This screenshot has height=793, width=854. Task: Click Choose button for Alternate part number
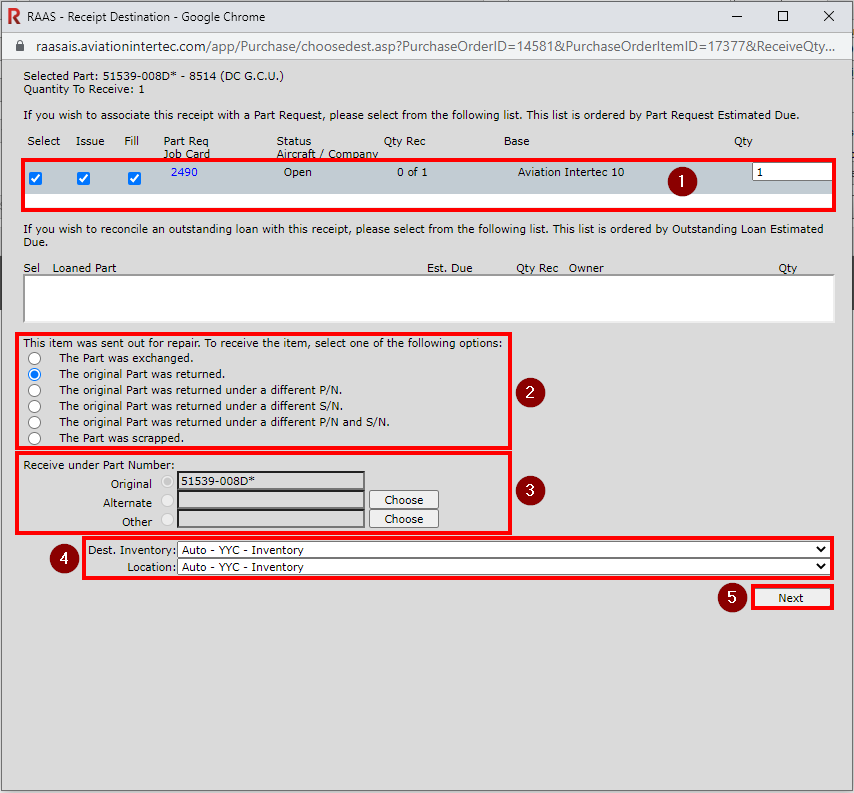click(403, 500)
